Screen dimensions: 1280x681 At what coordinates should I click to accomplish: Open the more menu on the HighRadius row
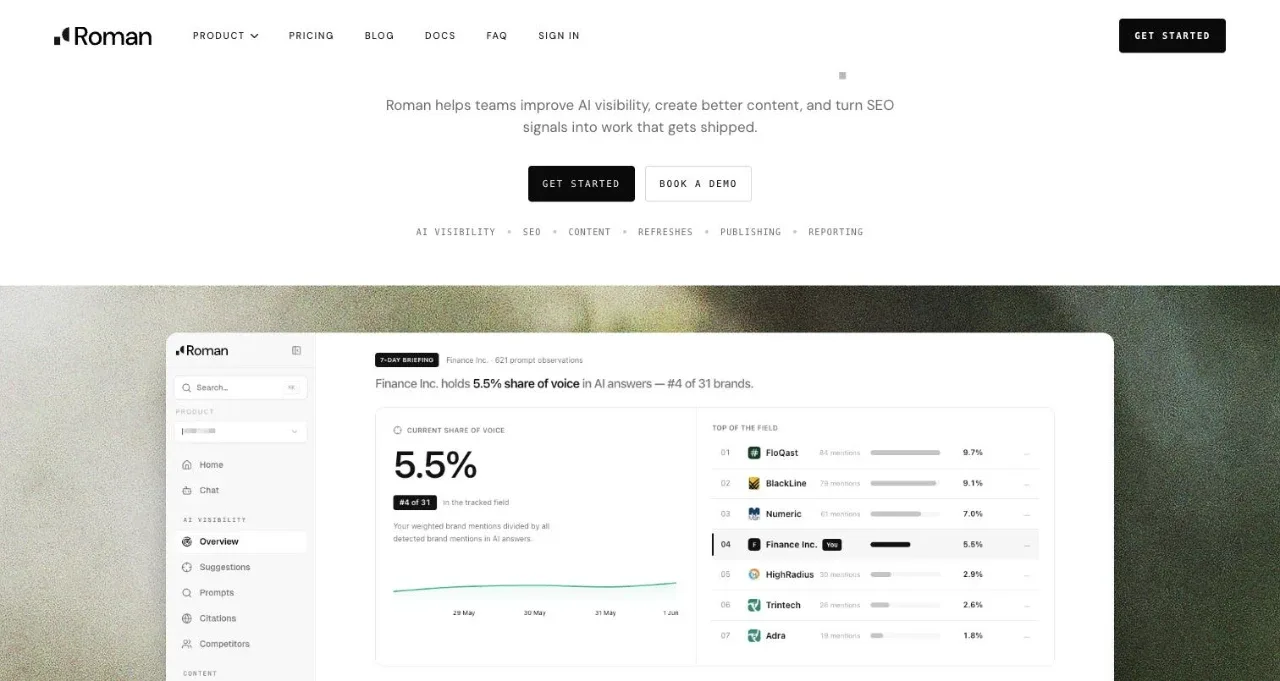(1026, 575)
